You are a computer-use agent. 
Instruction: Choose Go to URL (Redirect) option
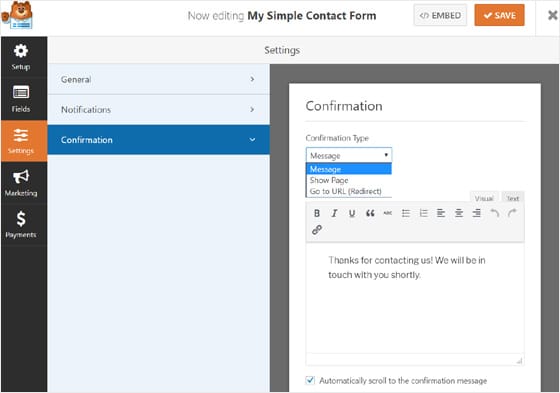click(x=349, y=191)
